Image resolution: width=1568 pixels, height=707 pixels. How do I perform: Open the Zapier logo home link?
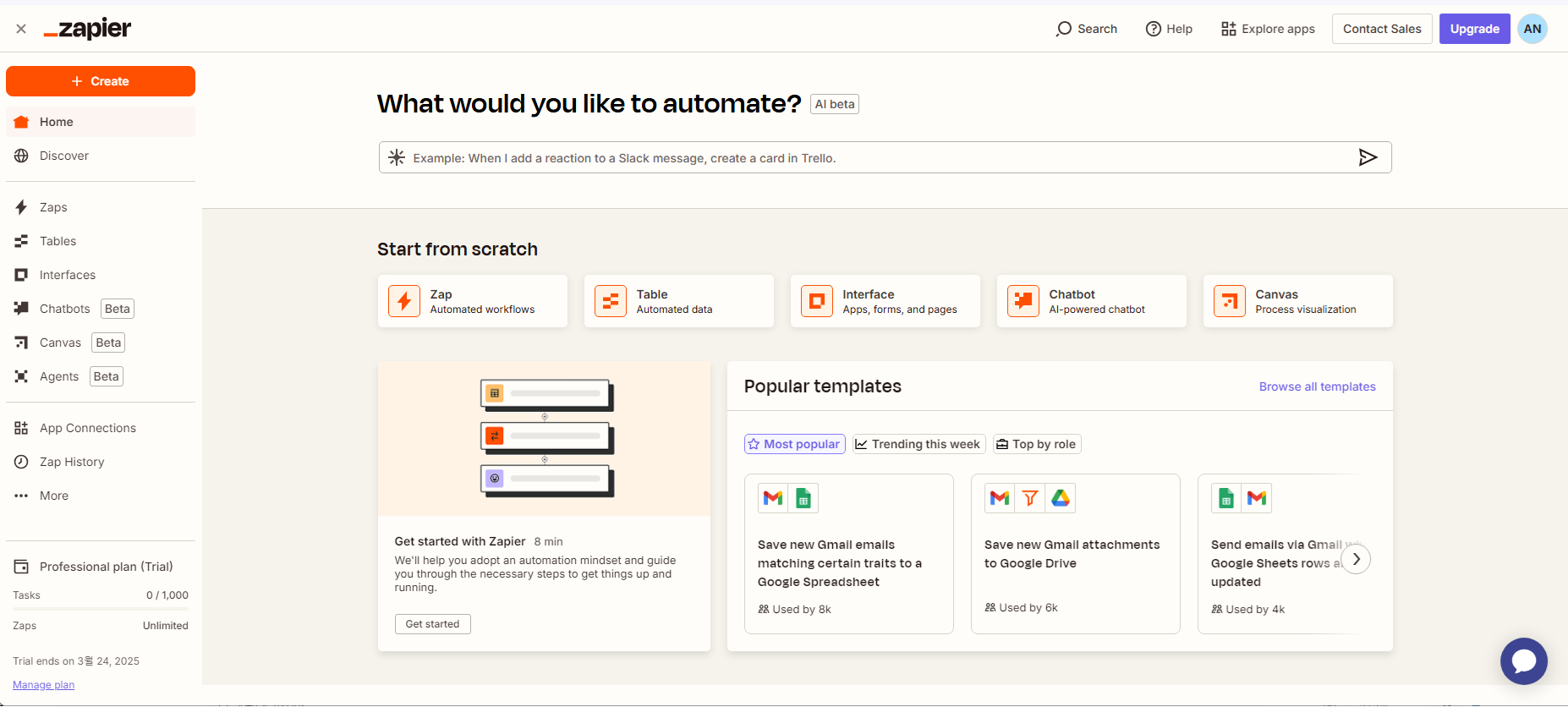pyautogui.click(x=87, y=29)
